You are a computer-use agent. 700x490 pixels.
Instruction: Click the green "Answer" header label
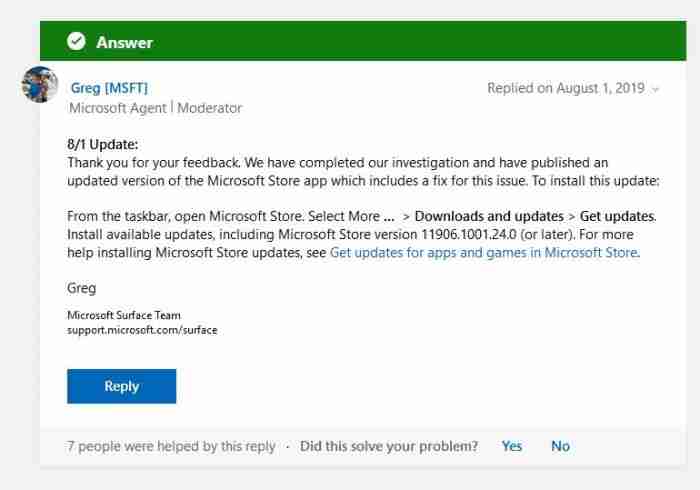pyautogui.click(x=124, y=42)
